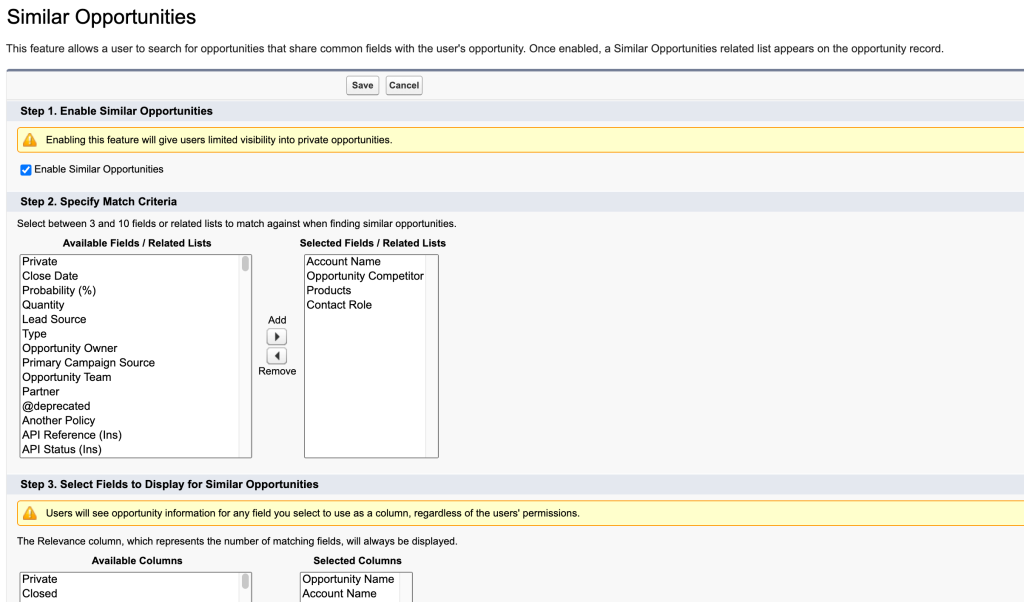Image resolution: width=1024 pixels, height=602 pixels.
Task: Click the Add right-arrow button
Action: (277, 337)
